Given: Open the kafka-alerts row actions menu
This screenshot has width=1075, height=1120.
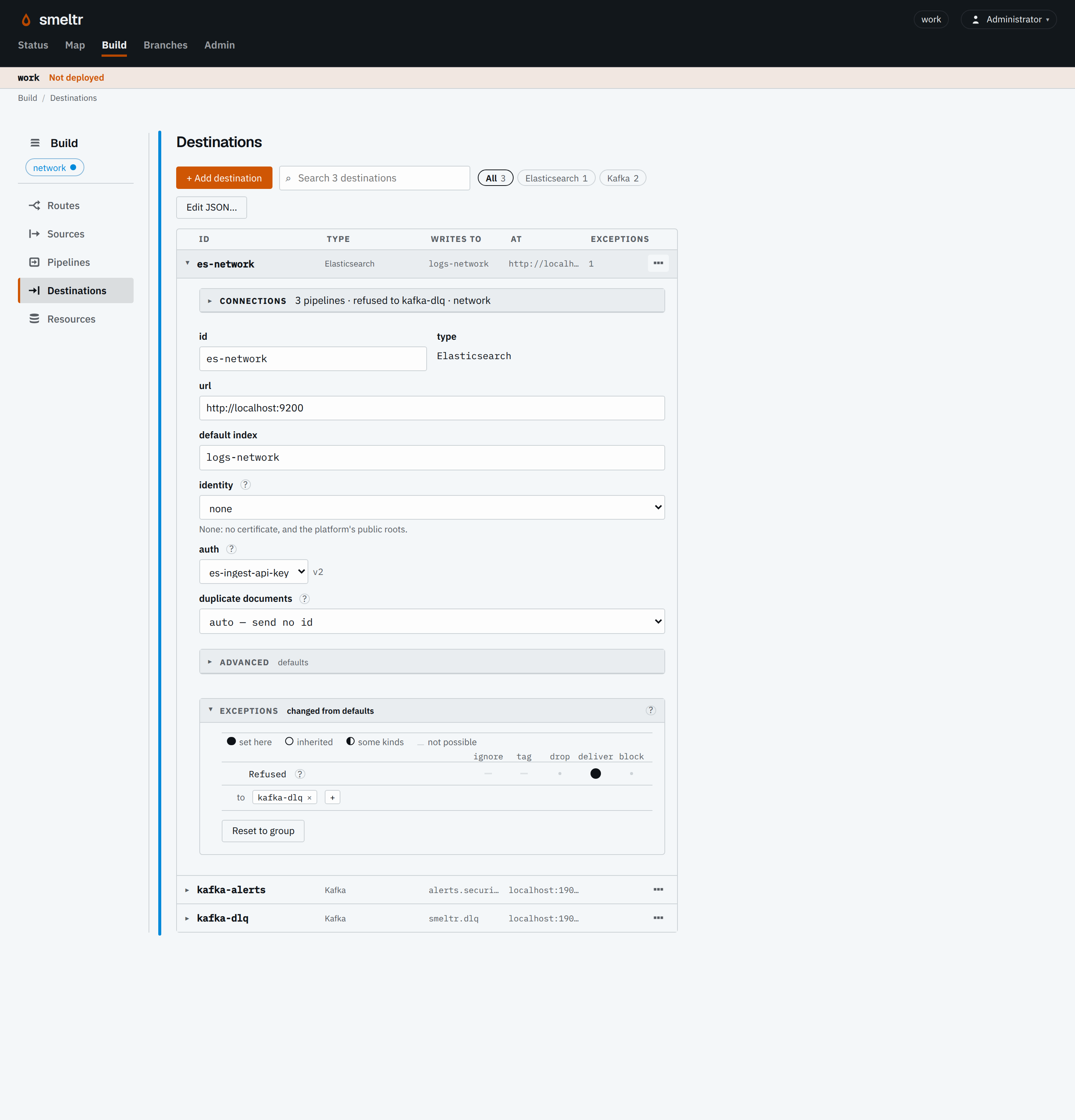Looking at the screenshot, I should click(658, 890).
